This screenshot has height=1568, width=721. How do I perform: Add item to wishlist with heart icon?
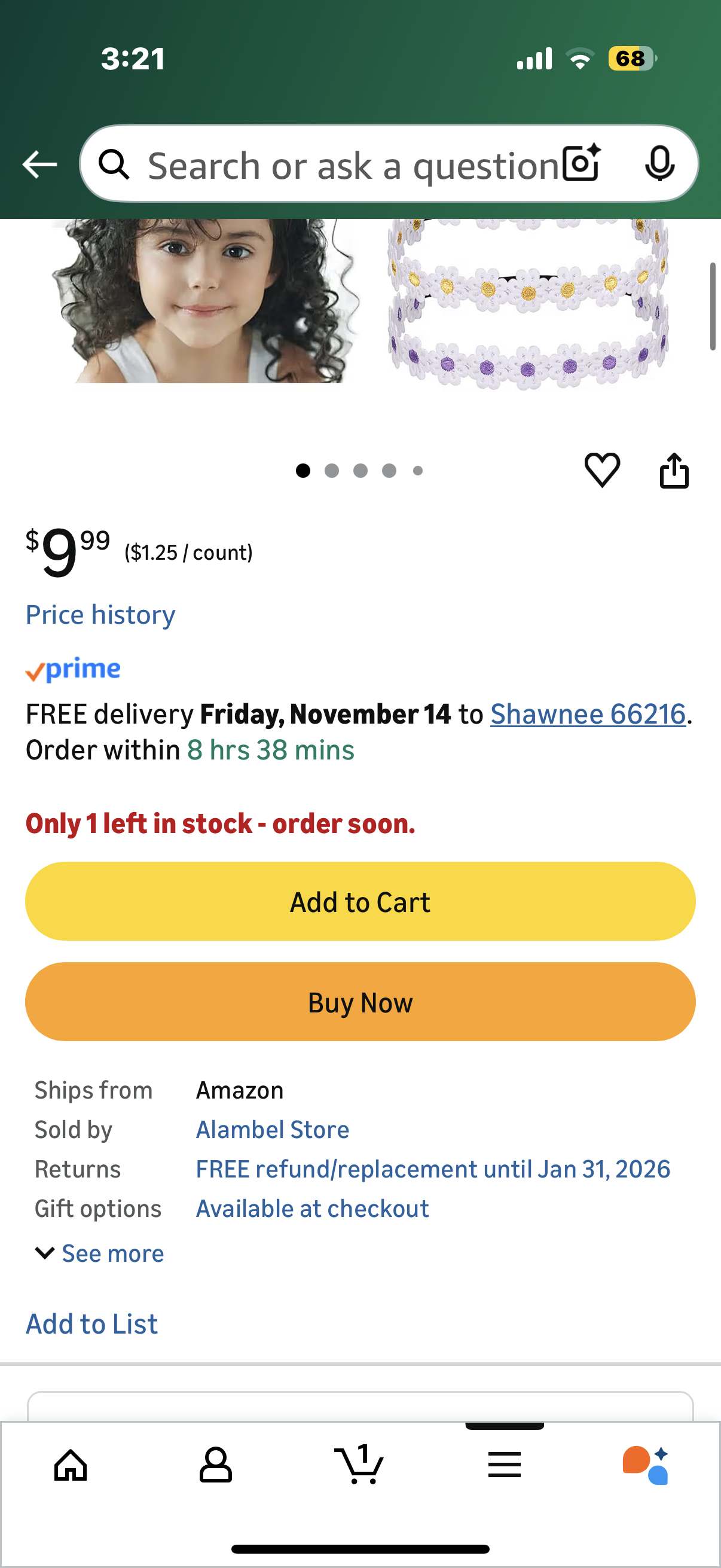point(602,470)
